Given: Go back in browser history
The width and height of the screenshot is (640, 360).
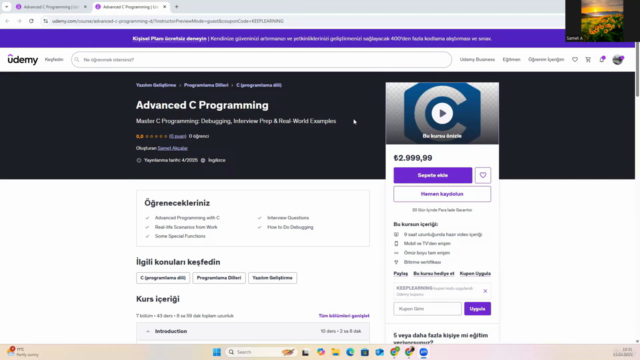Looking at the screenshot, I should (7, 21).
